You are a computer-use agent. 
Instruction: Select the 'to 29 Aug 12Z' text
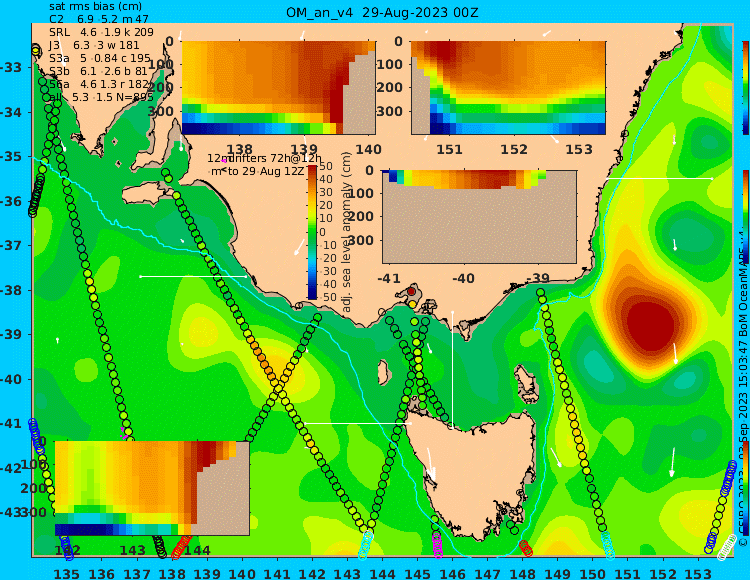pyautogui.click(x=265, y=171)
